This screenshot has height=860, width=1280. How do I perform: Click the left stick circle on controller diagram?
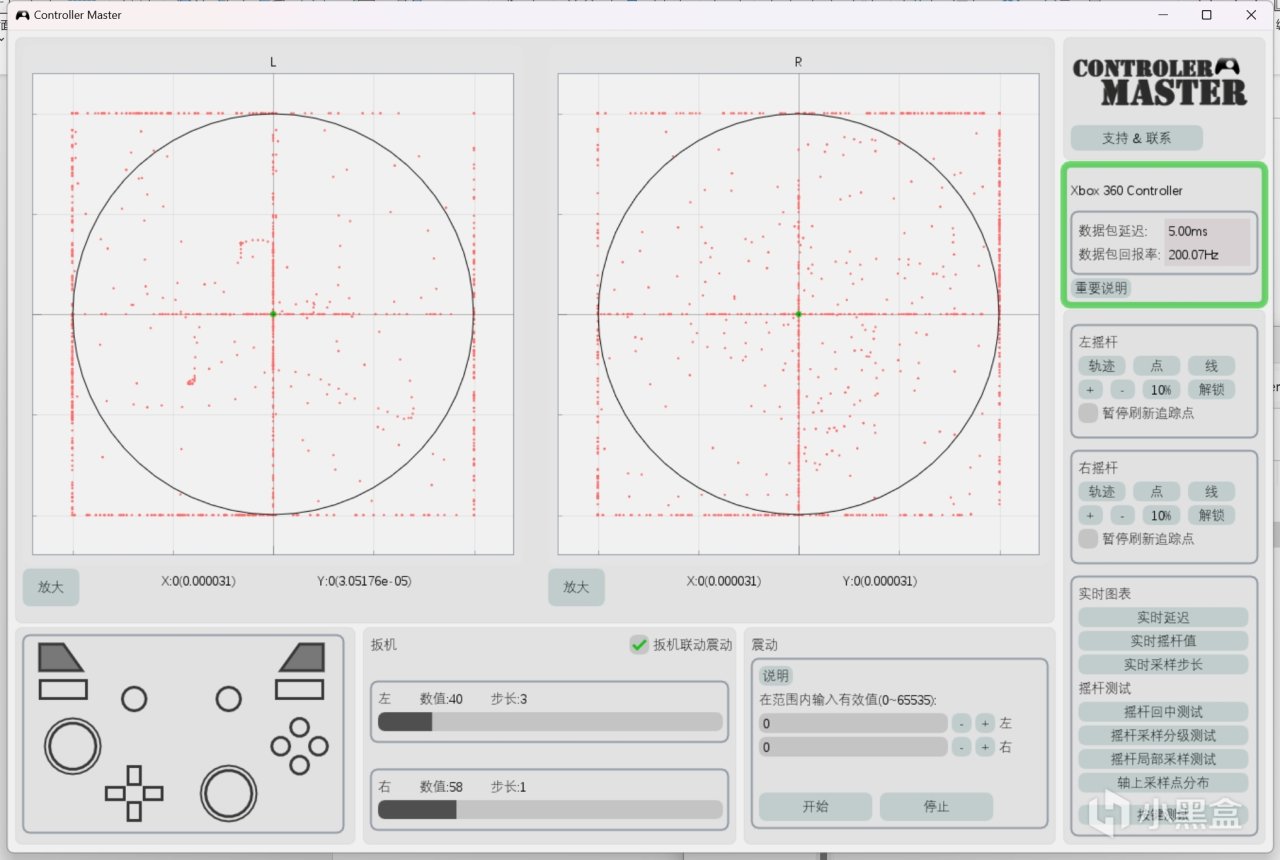coord(73,745)
